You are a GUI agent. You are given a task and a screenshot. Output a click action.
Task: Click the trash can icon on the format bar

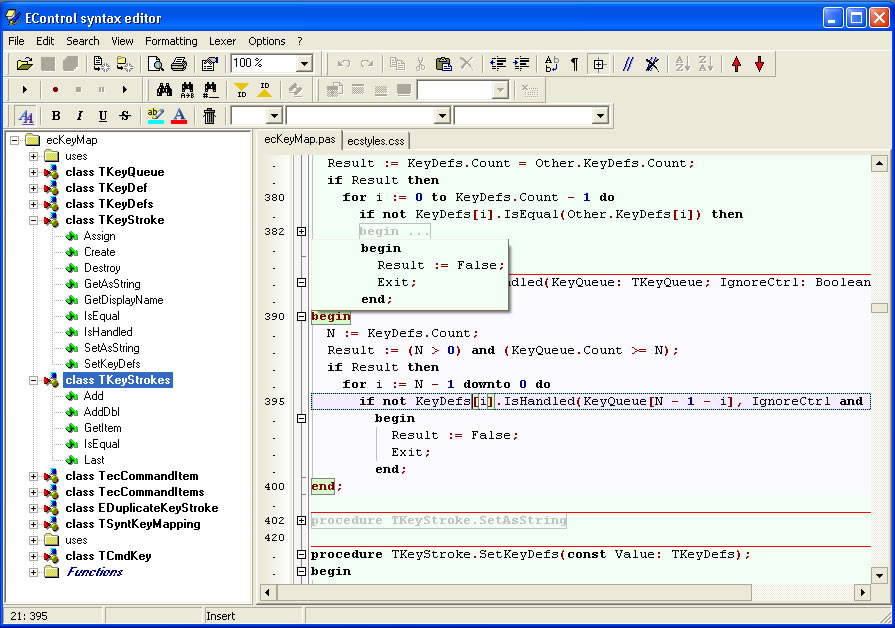(208, 117)
